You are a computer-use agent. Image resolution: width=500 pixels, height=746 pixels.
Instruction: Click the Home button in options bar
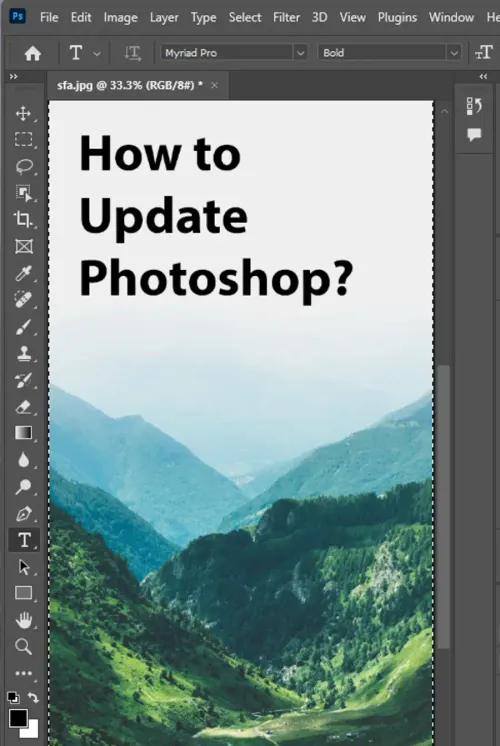pyautogui.click(x=32, y=53)
